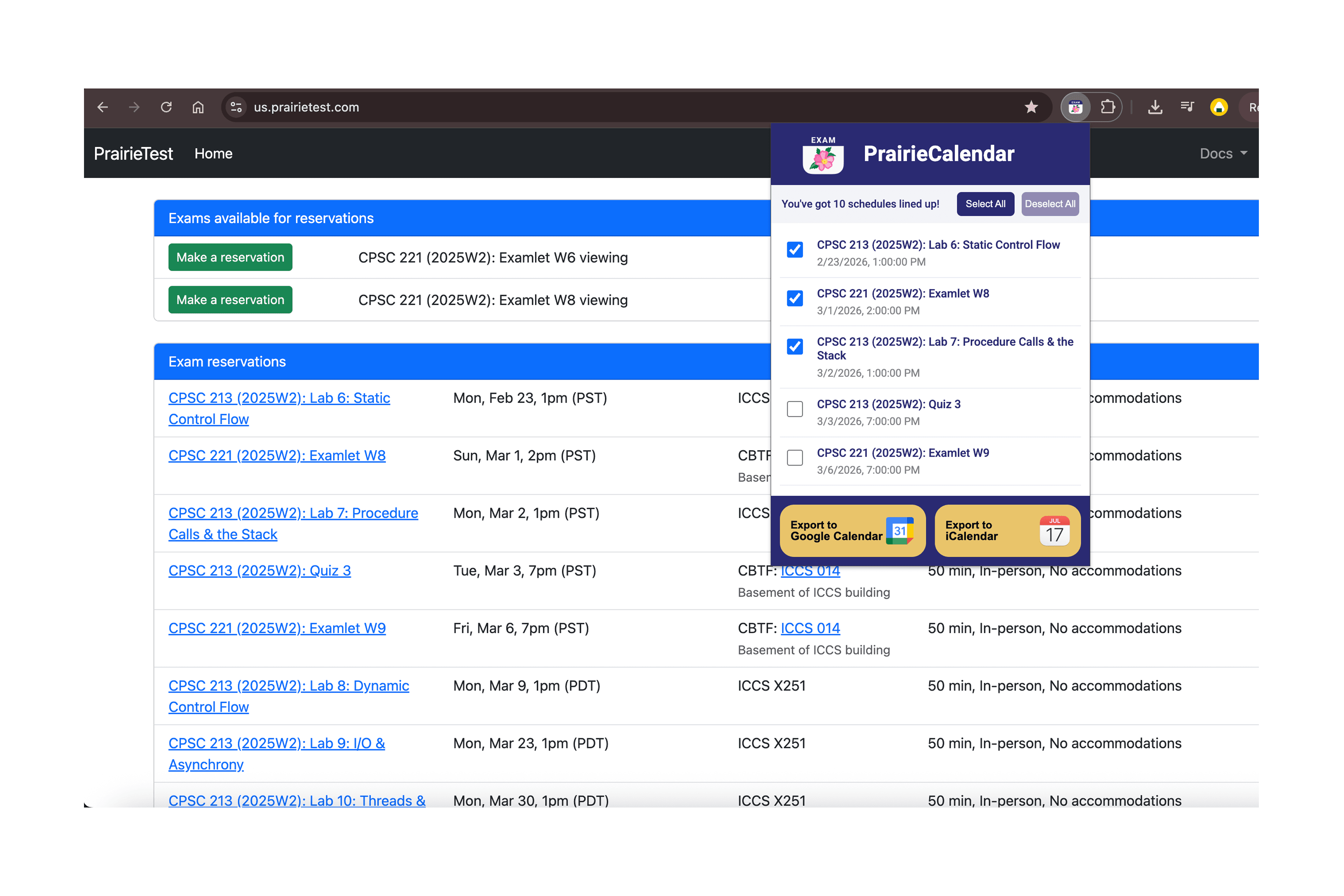Click the browser forward arrow
Viewport: 1344px width, 896px height.
point(134,108)
